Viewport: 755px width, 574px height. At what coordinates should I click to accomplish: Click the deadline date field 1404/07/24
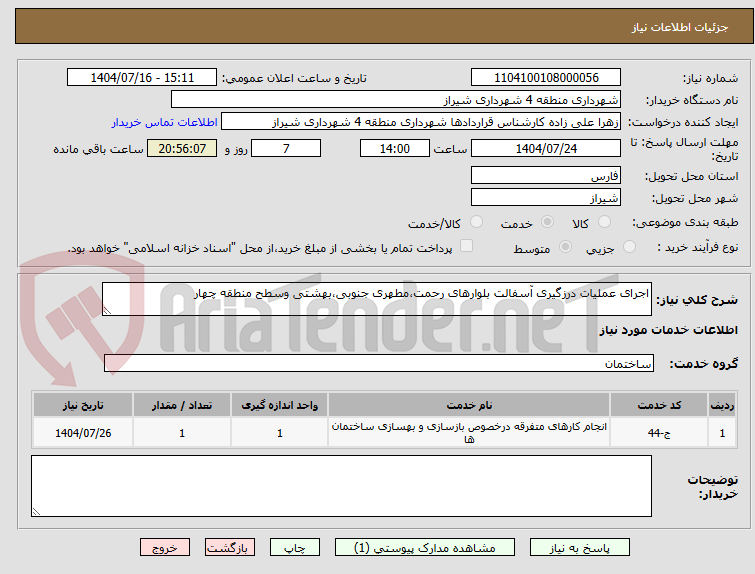pos(546,148)
